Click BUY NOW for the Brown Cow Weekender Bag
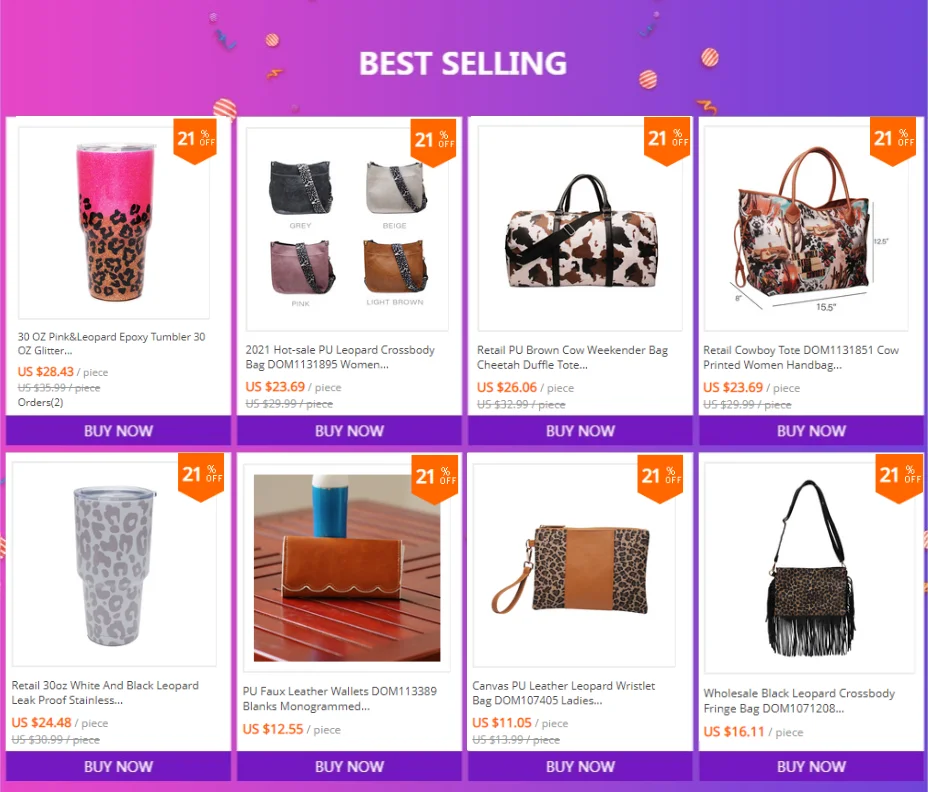 (580, 431)
